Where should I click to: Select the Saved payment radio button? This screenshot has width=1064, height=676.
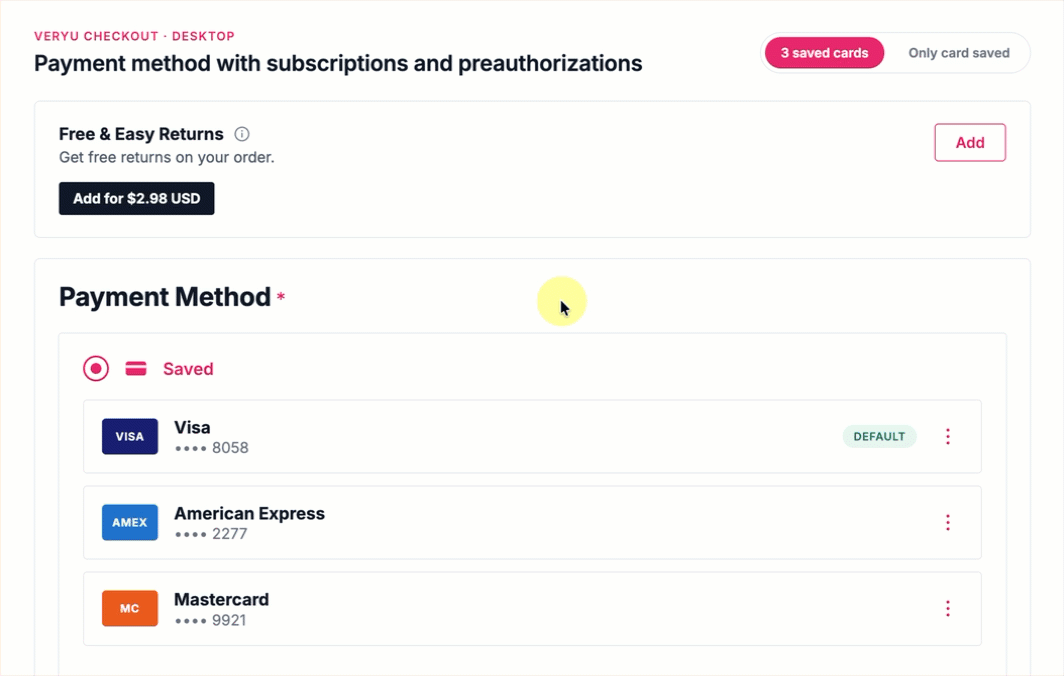pos(96,369)
